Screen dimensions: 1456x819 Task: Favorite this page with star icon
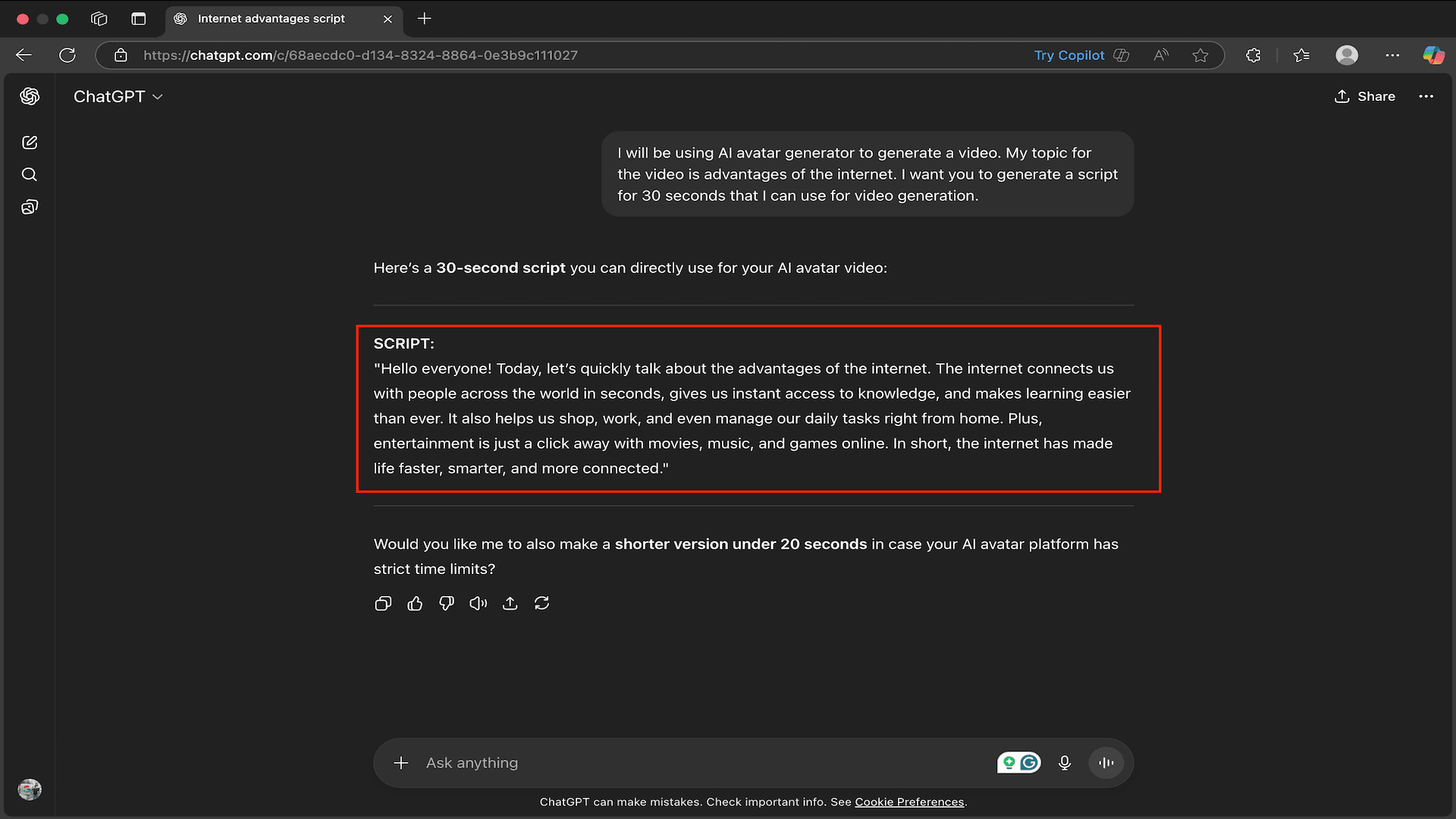(1200, 55)
